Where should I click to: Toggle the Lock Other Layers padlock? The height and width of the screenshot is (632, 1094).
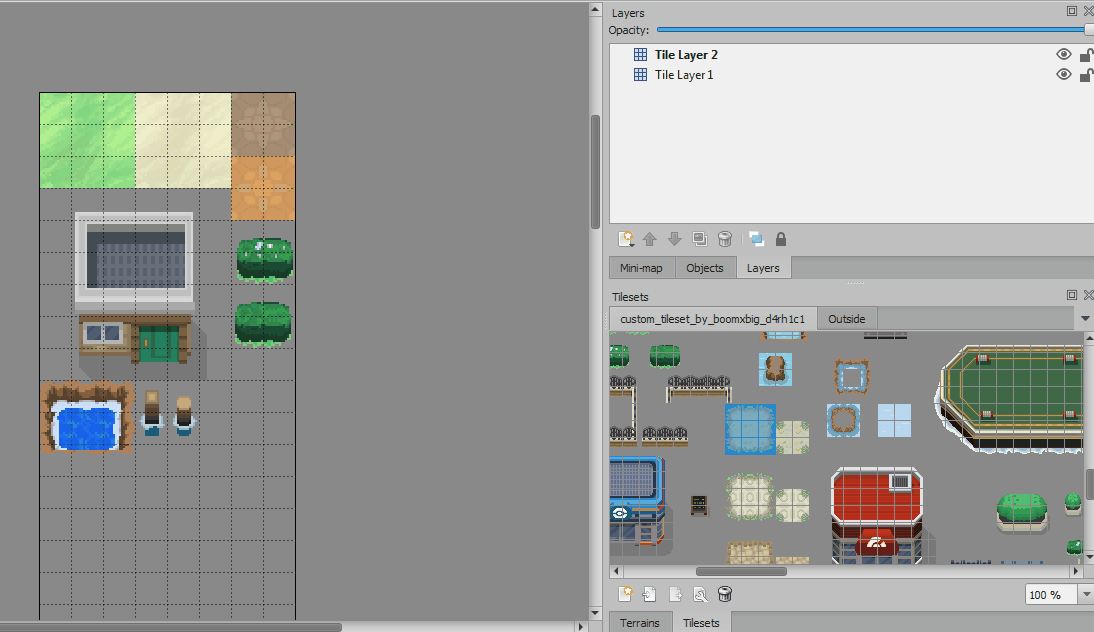781,239
